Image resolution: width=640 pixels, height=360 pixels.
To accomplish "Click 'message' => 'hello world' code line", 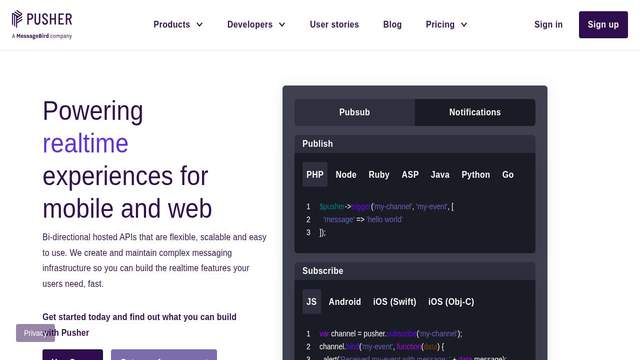I will (x=362, y=220).
